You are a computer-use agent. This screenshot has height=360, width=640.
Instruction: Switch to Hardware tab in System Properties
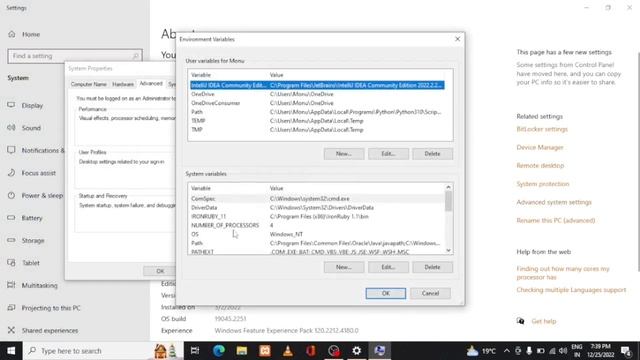pos(123,84)
